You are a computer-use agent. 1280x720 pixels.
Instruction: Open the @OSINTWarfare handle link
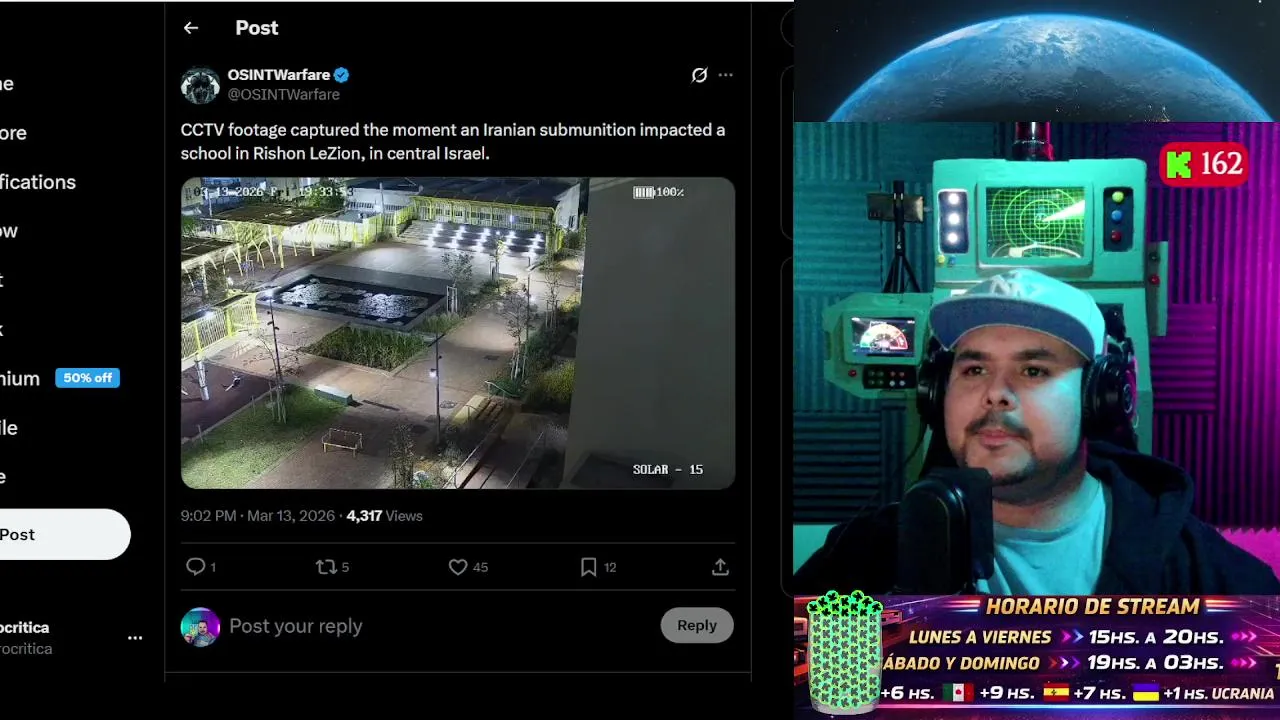(x=284, y=94)
